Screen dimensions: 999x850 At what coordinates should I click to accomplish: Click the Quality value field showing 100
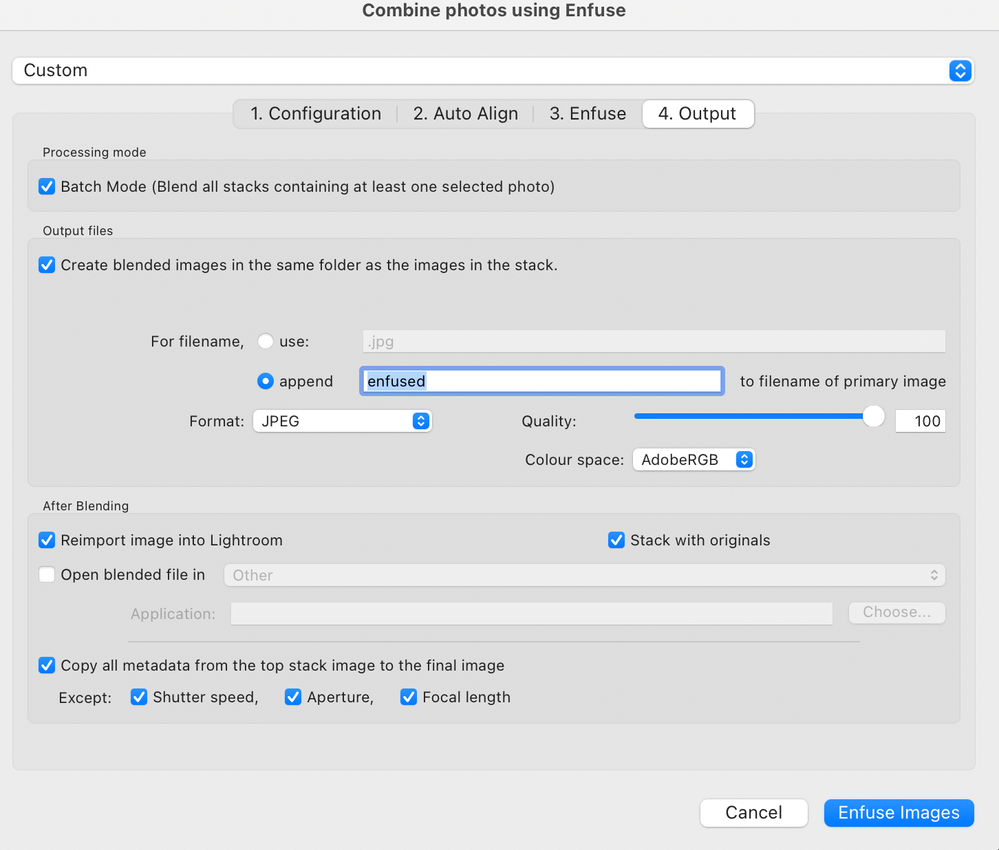point(920,421)
